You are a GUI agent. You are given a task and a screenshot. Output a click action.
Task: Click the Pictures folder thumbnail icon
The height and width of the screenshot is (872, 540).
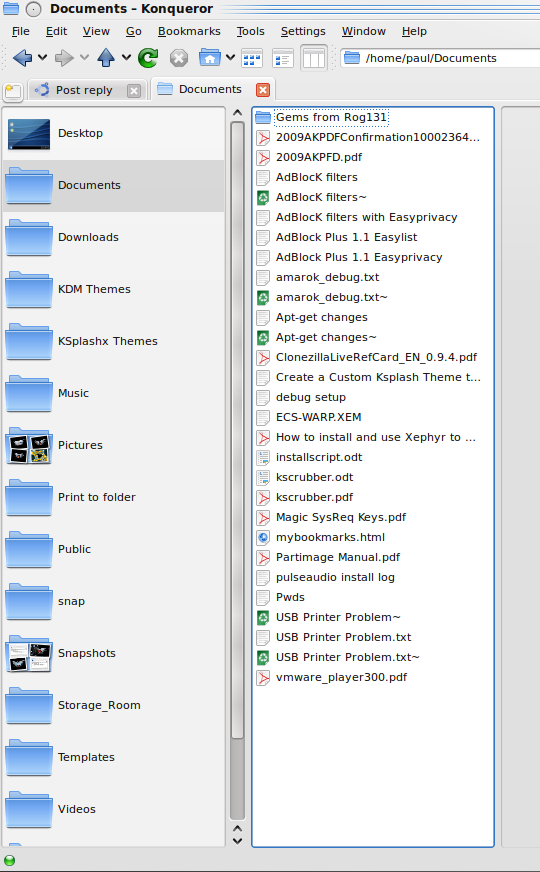[x=29, y=447]
